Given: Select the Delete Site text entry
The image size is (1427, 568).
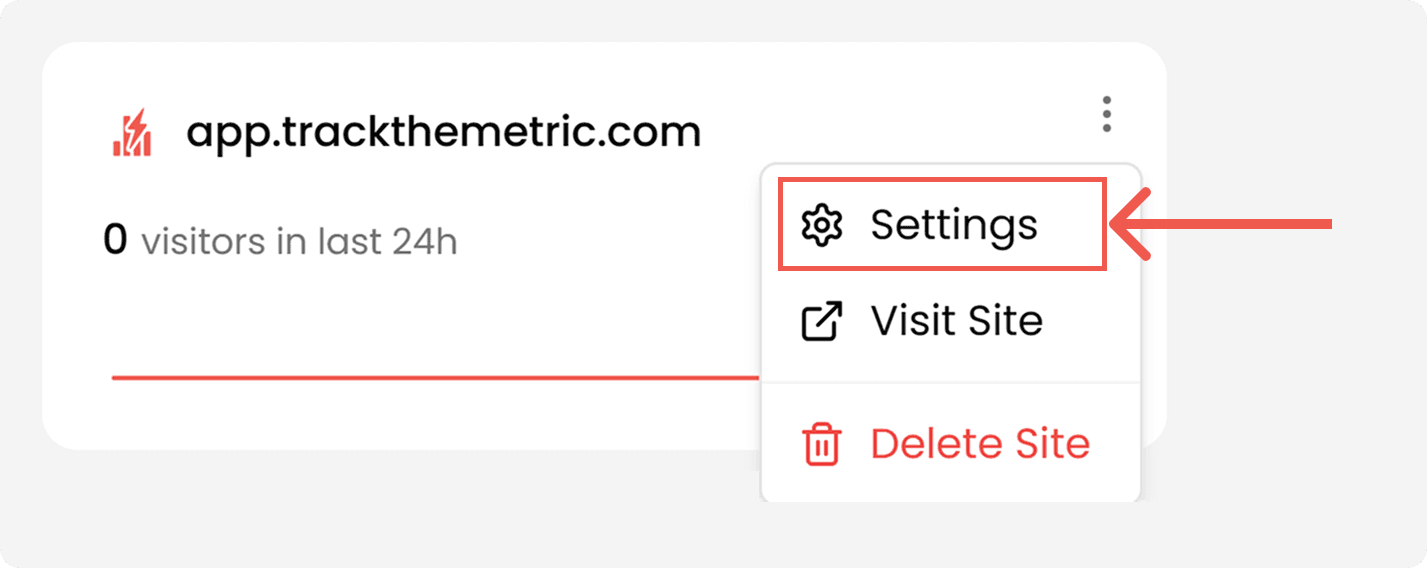Looking at the screenshot, I should coord(980,444).
